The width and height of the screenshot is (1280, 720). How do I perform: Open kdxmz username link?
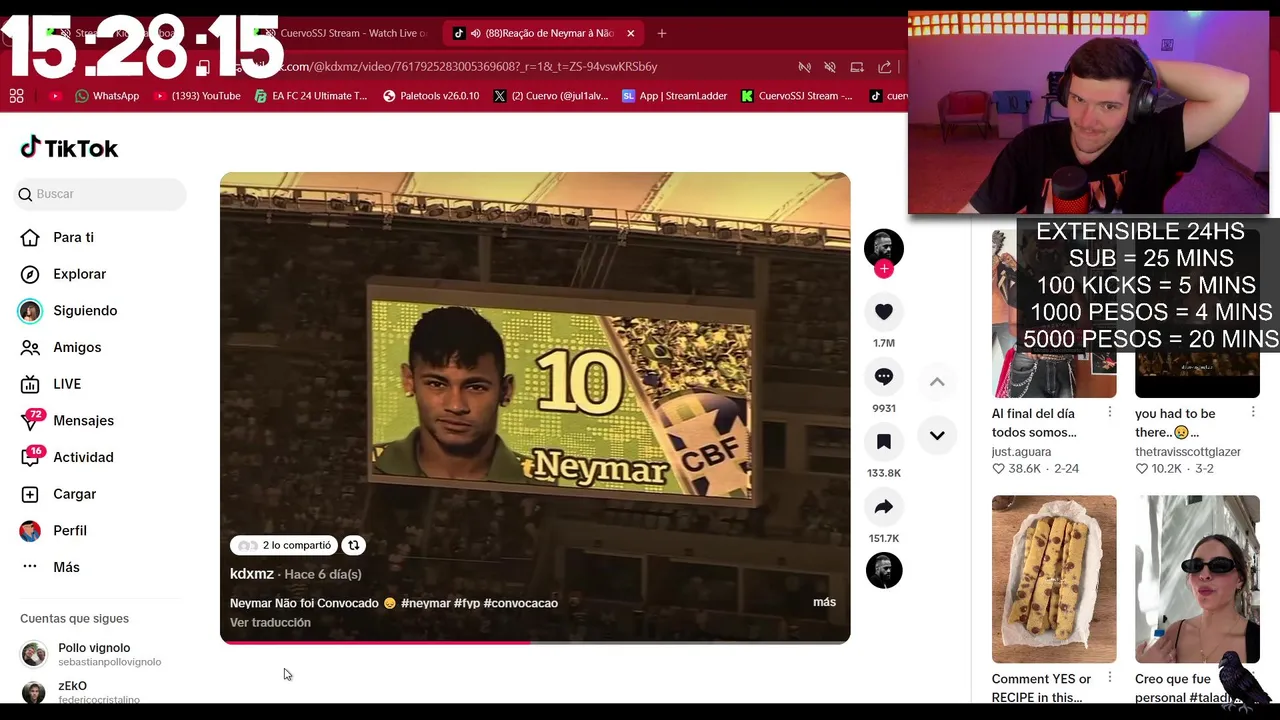[252, 574]
